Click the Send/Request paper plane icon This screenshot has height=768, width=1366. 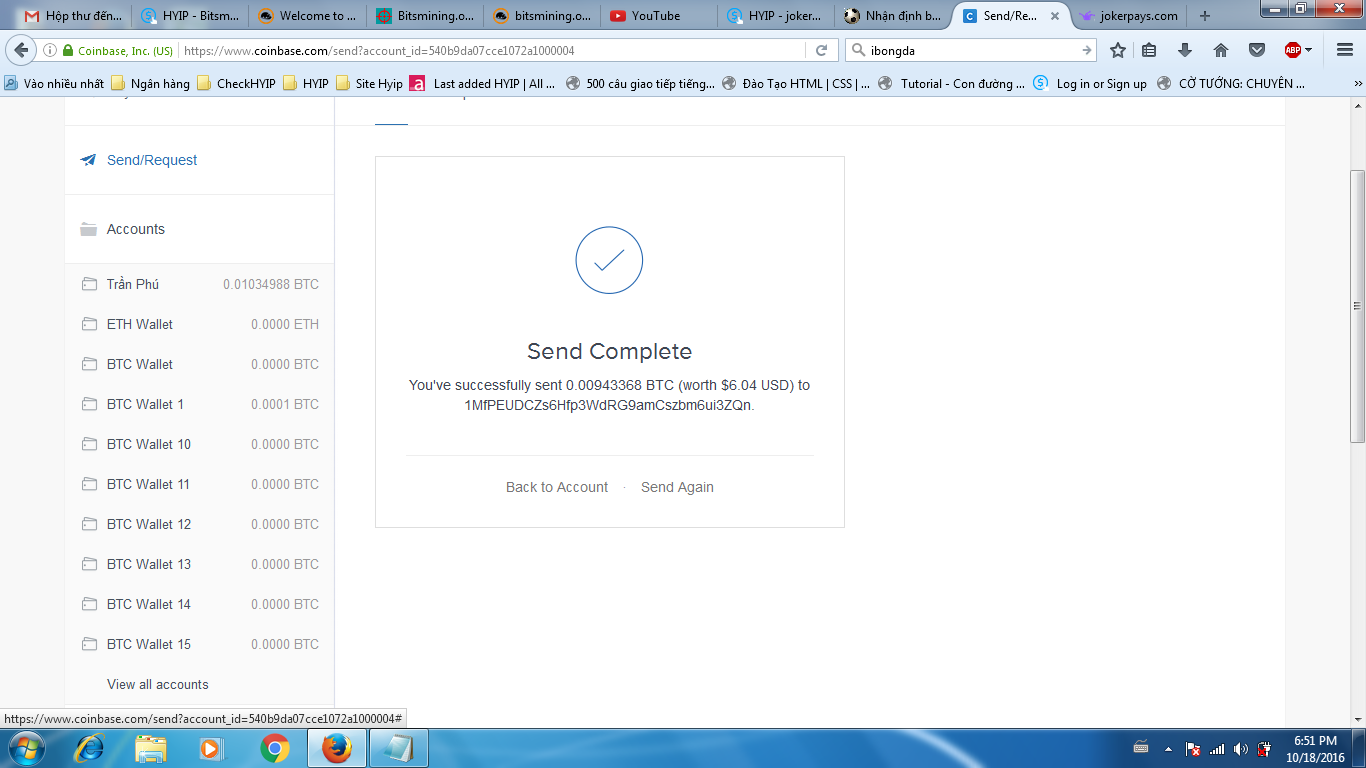click(88, 160)
